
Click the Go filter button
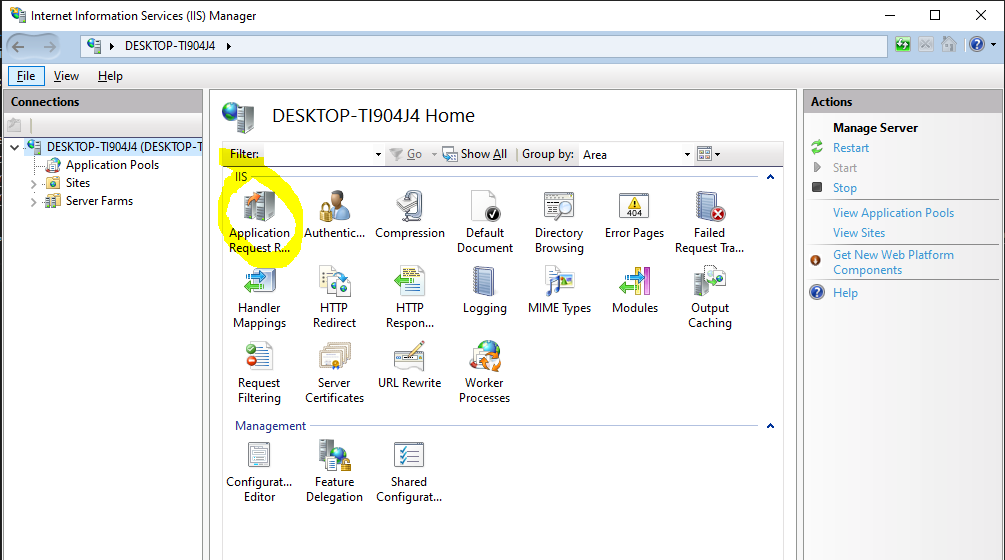point(406,154)
